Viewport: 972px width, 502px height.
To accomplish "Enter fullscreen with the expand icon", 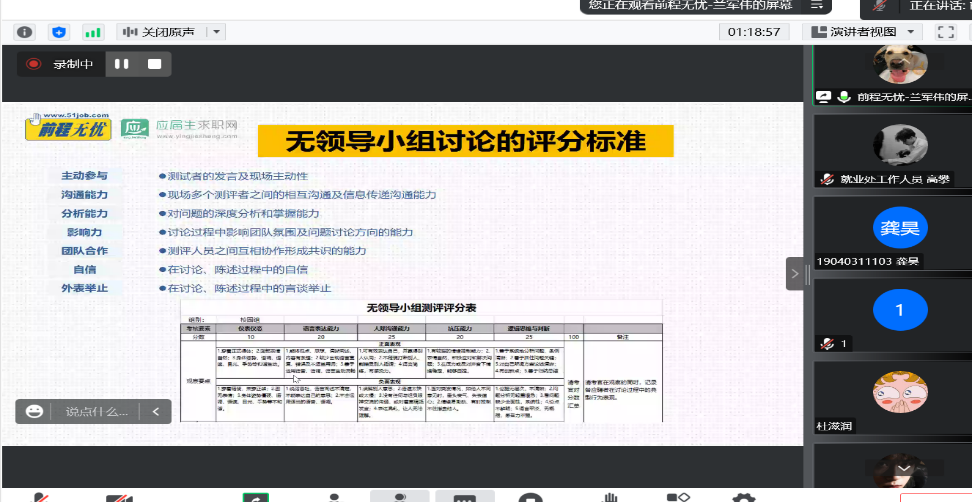I will 942,32.
